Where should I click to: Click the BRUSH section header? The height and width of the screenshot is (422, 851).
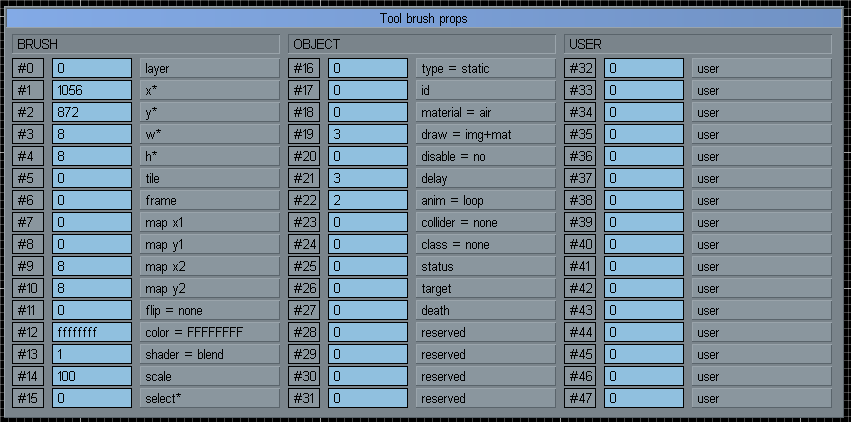click(x=146, y=45)
